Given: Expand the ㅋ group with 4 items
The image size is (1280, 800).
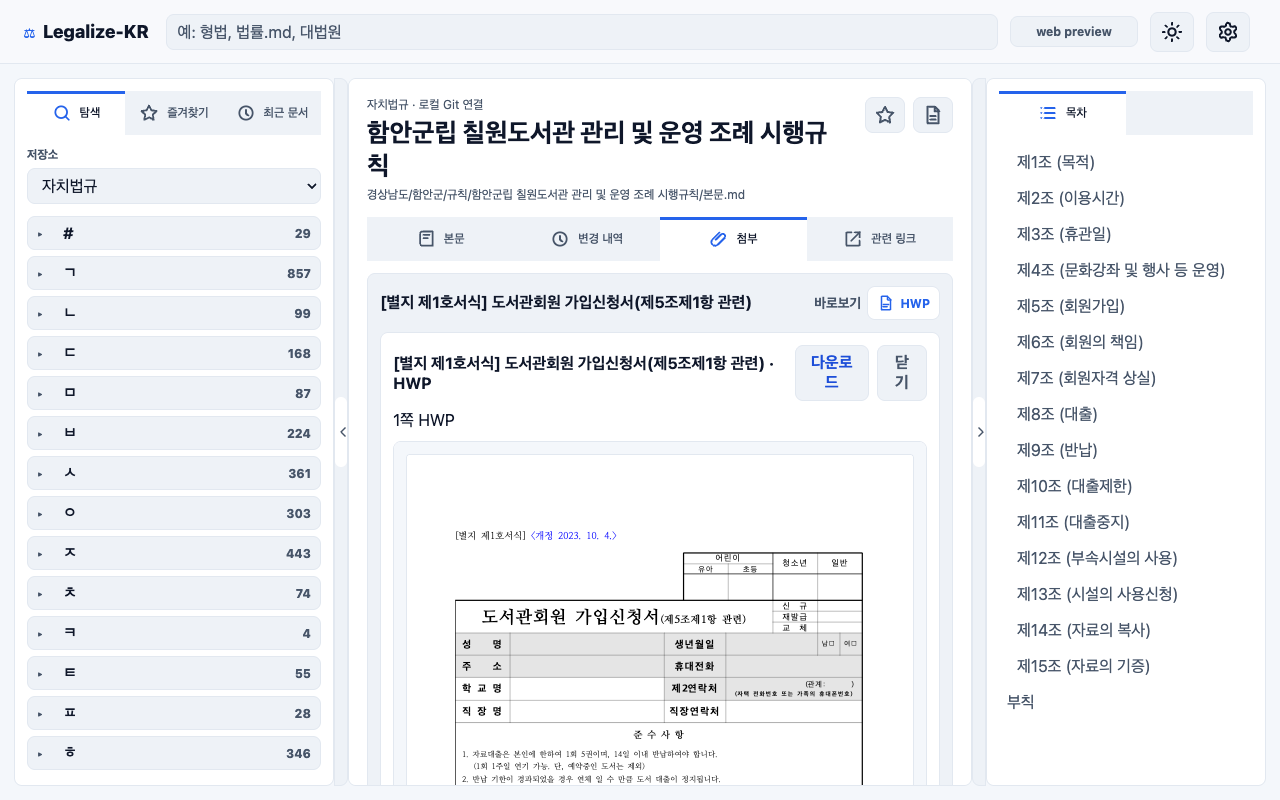Looking at the screenshot, I should point(174,633).
